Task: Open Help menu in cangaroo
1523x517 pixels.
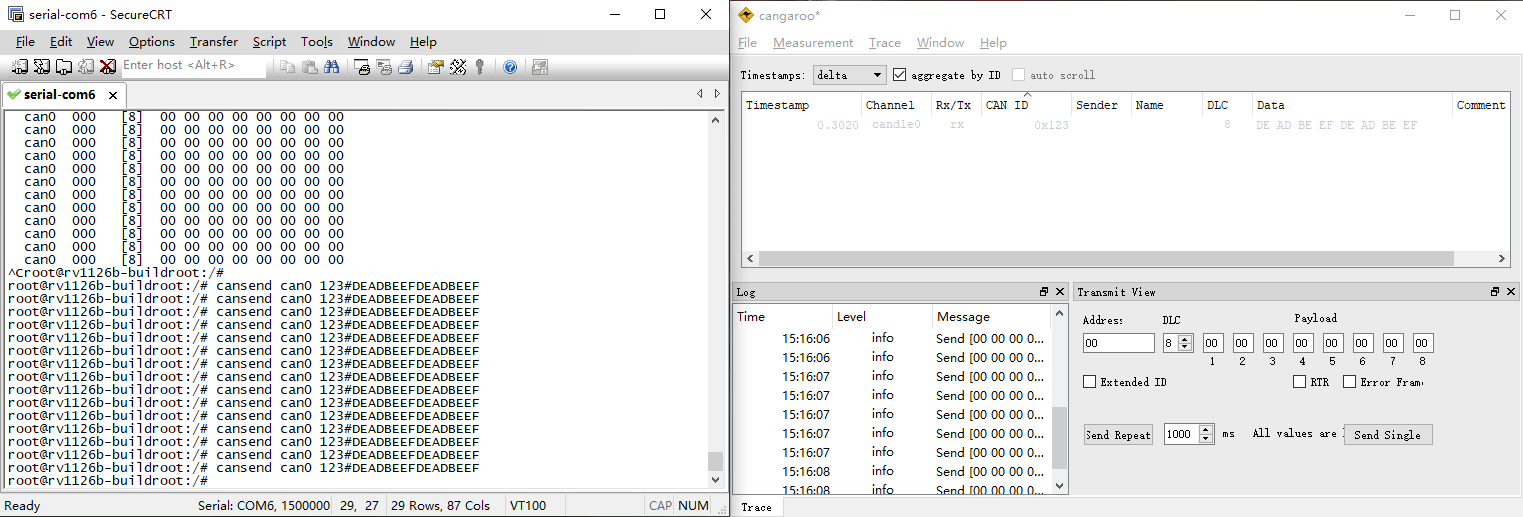Action: tap(993, 43)
